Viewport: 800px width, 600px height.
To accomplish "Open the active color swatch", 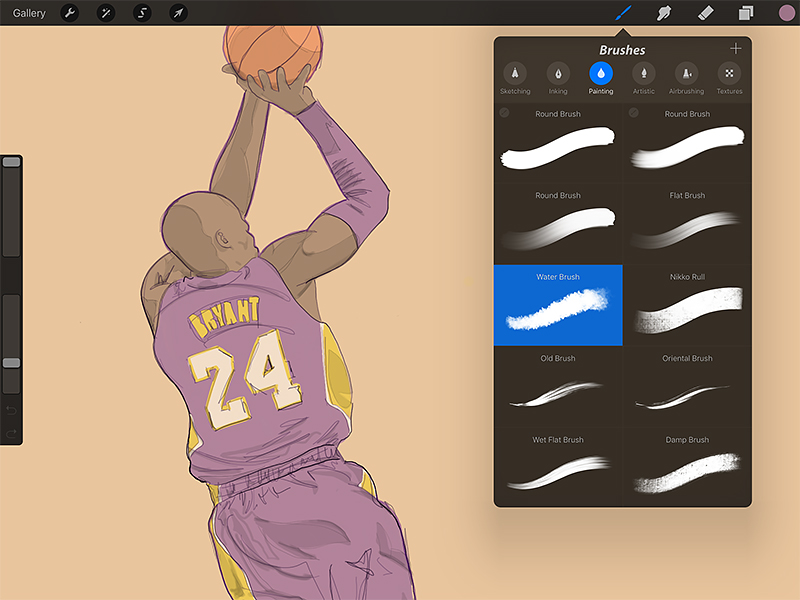I will click(x=788, y=13).
